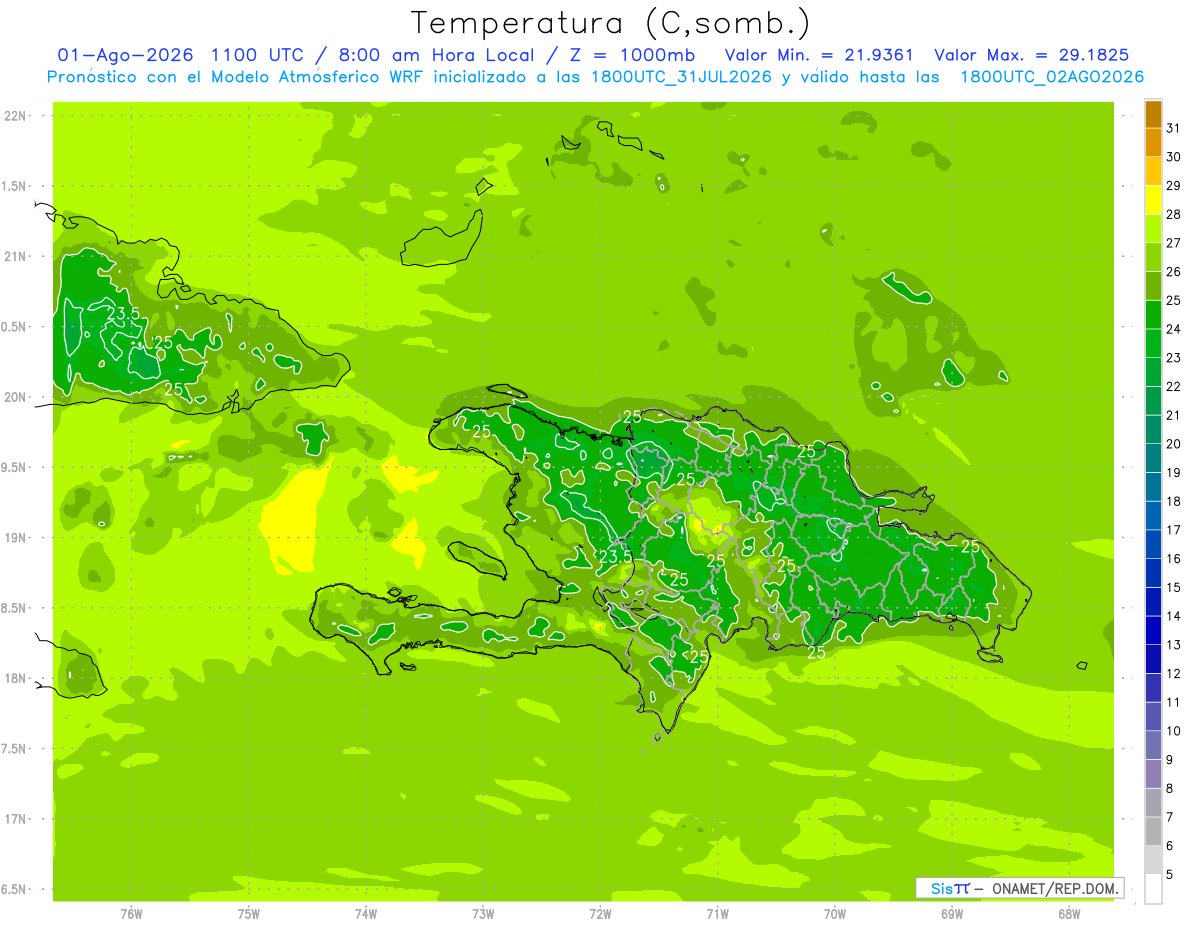Image resolution: width=1200 pixels, height=927 pixels.
Task: Click the '8.5N' latitude label
Action: [14, 608]
